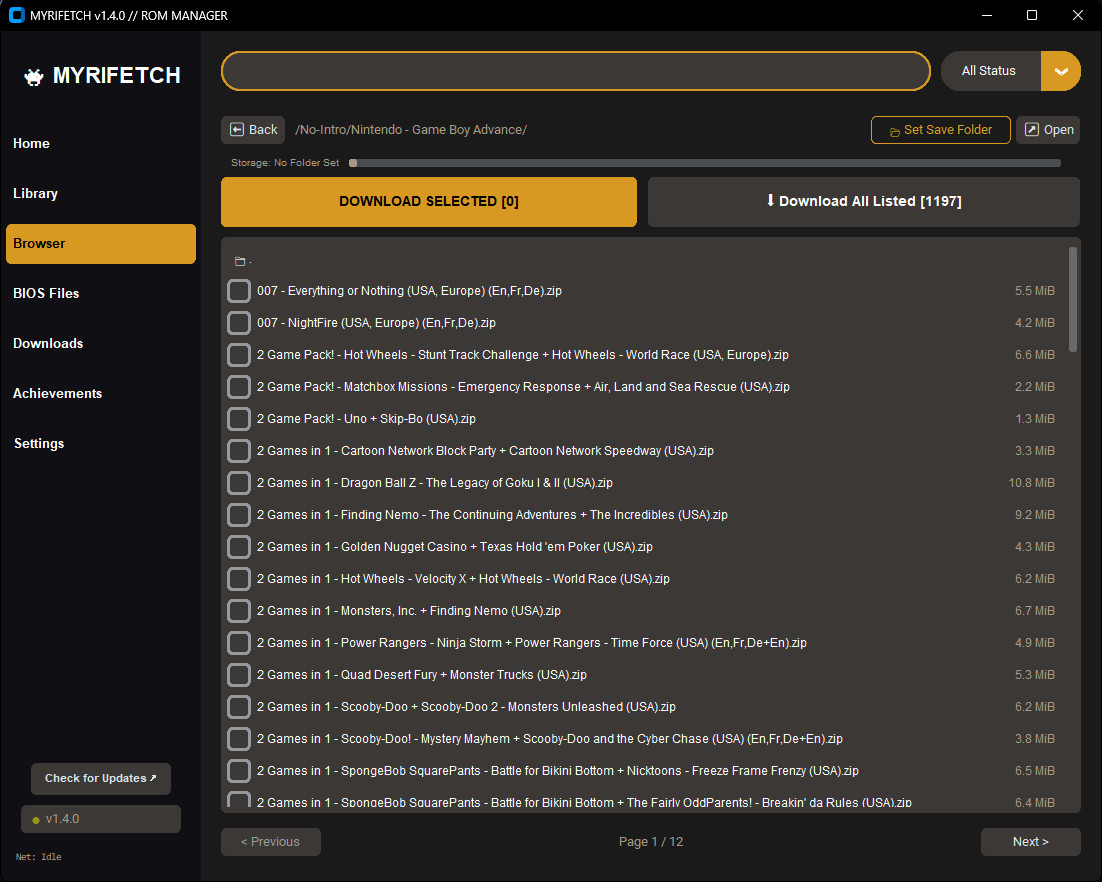
Task: Tick Golden Nugget Casino checkbox
Action: (x=239, y=547)
